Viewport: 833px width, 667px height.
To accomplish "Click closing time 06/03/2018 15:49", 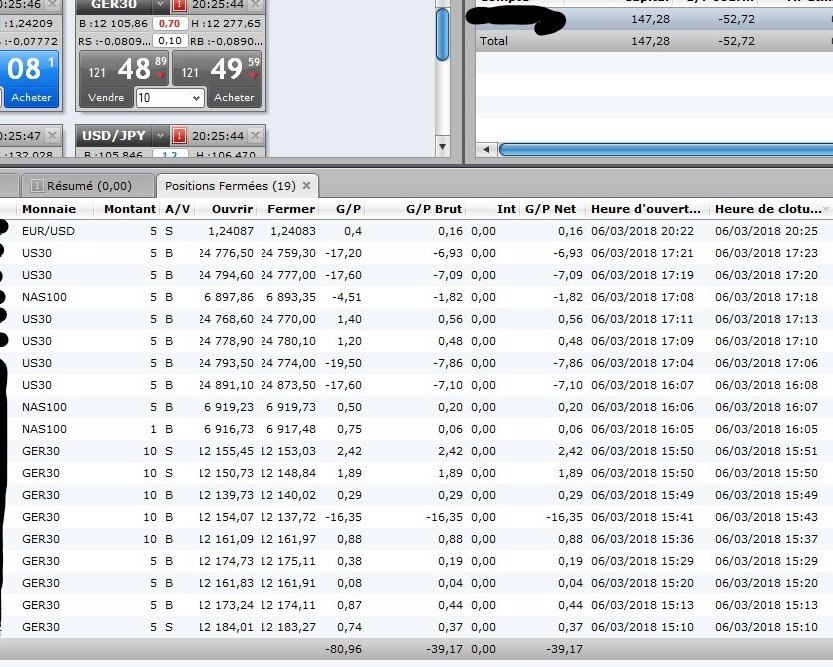I will 766,495.
